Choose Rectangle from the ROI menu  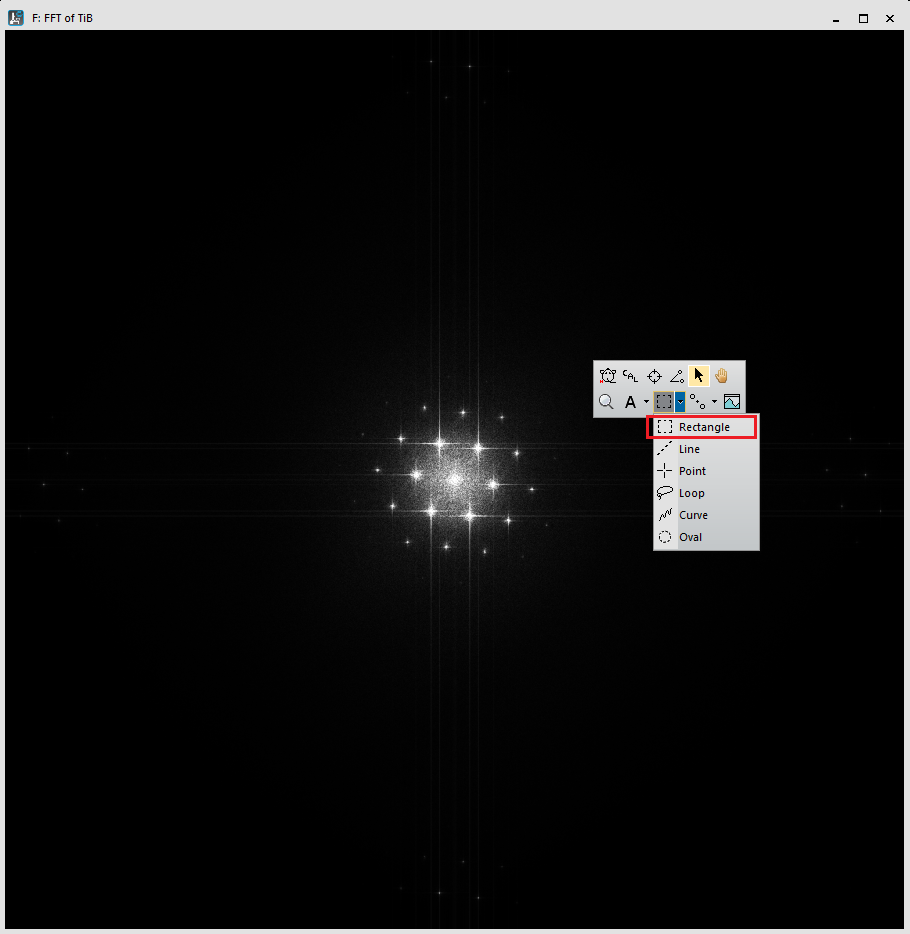(702, 427)
